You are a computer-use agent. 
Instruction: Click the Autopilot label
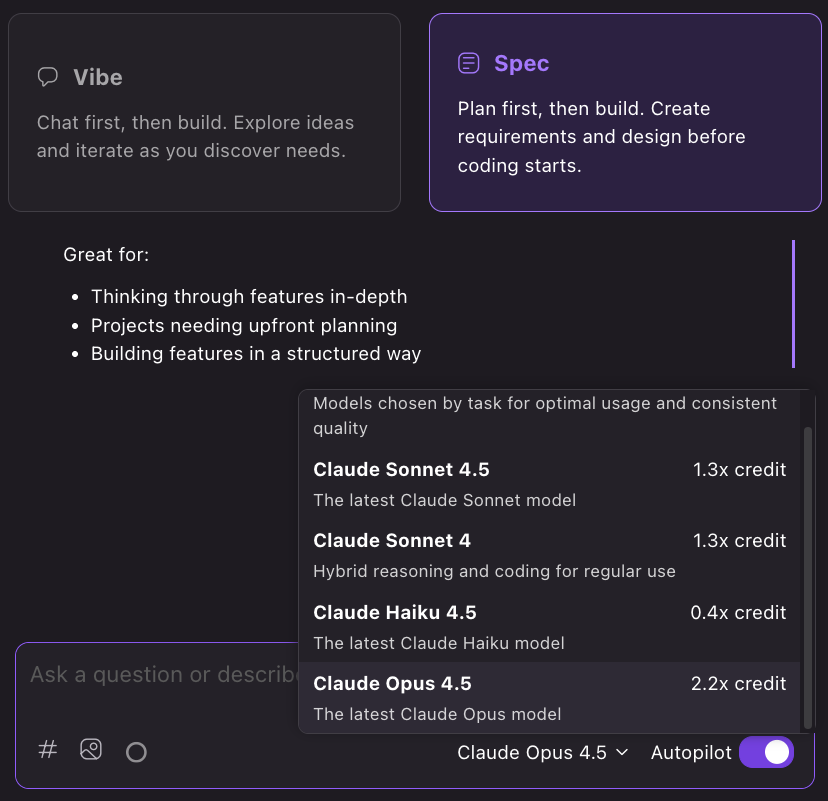point(691,752)
